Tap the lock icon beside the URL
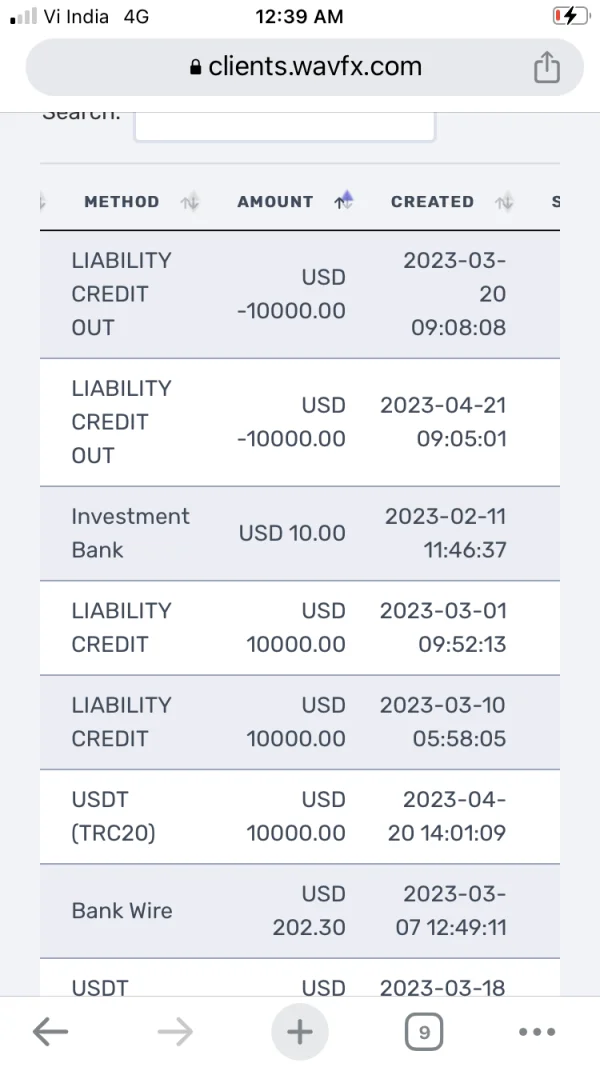 195,68
